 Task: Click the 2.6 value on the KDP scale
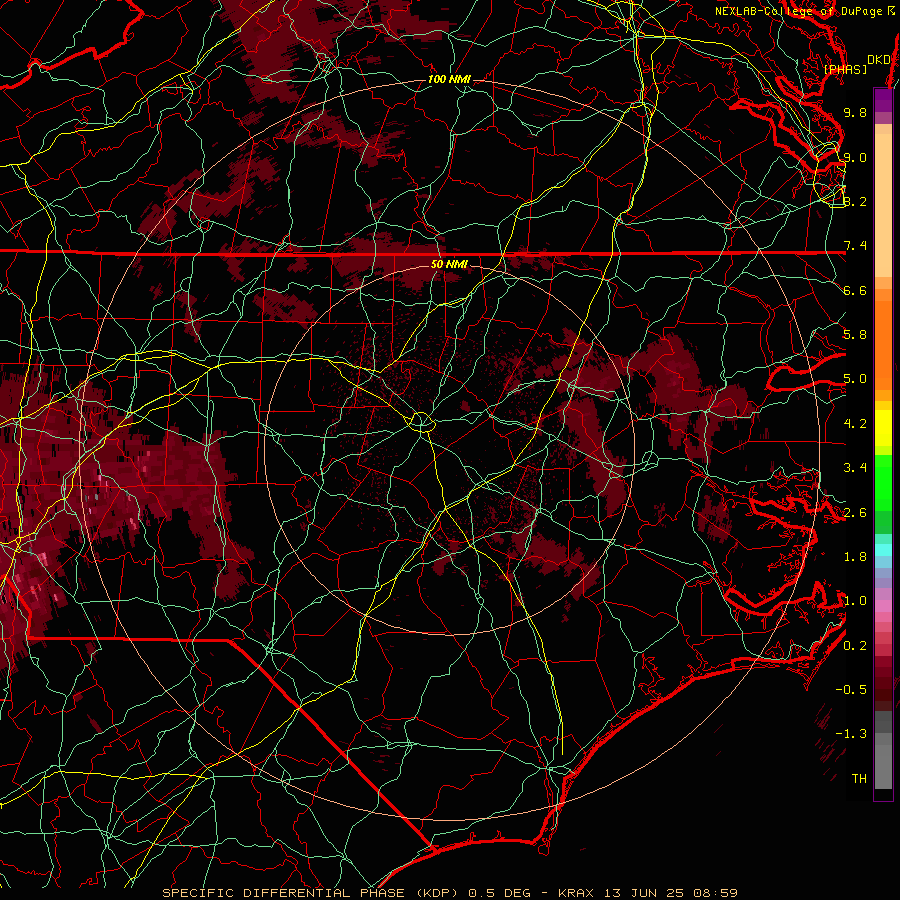(x=855, y=513)
